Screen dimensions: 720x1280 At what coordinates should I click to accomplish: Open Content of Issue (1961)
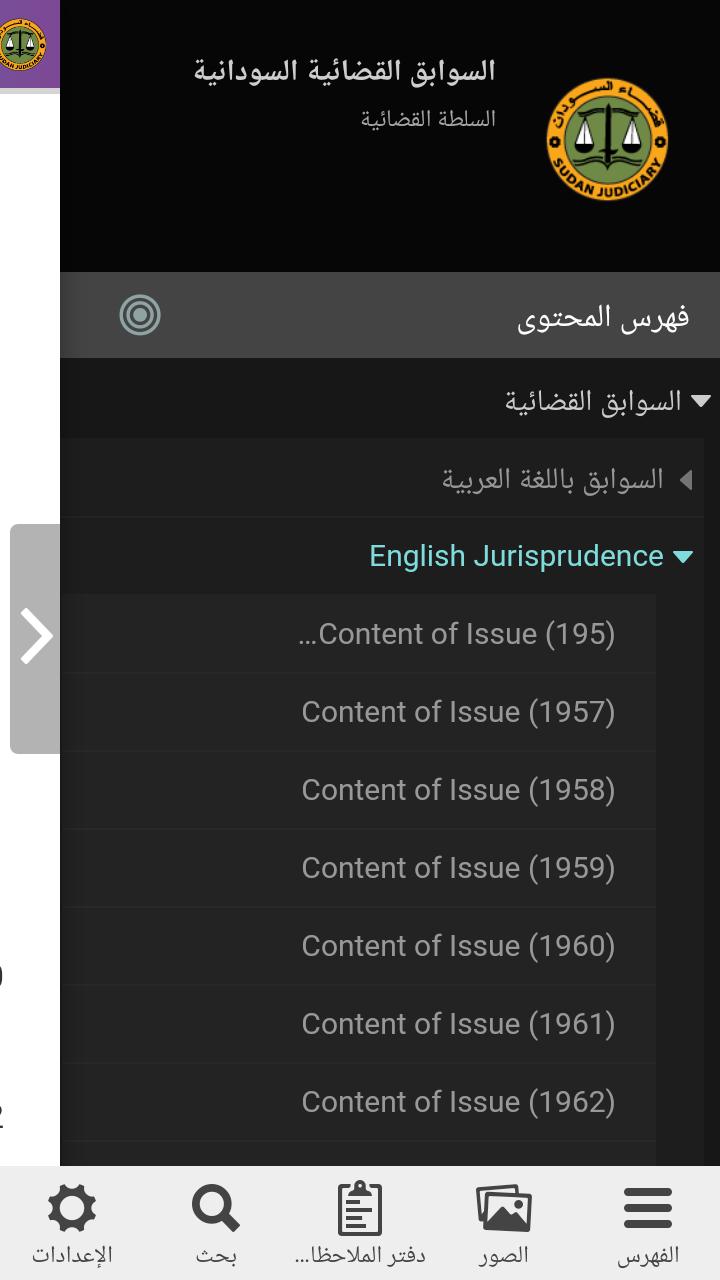pos(458,1024)
